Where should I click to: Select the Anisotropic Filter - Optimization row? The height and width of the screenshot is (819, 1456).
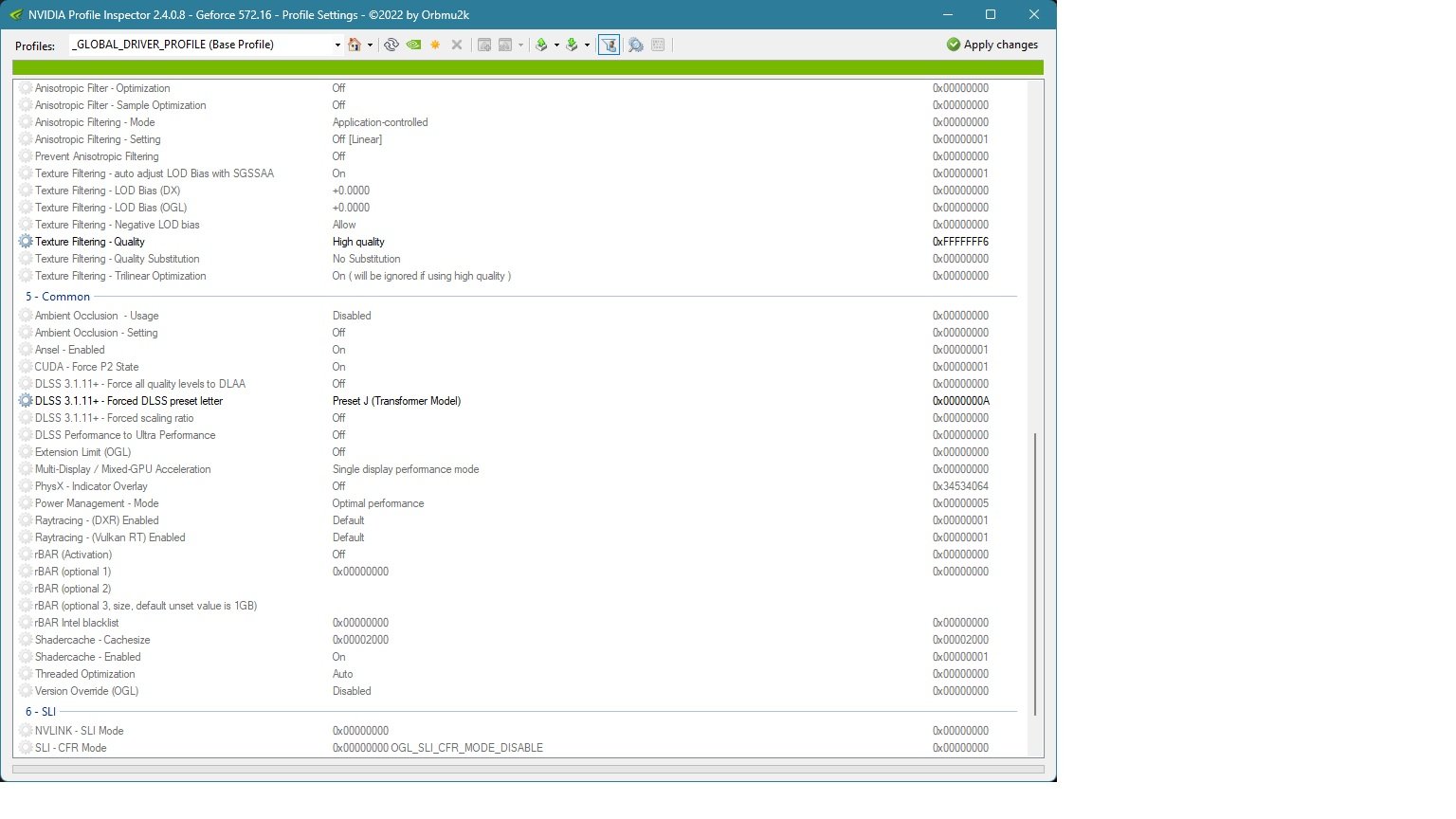[519, 88]
